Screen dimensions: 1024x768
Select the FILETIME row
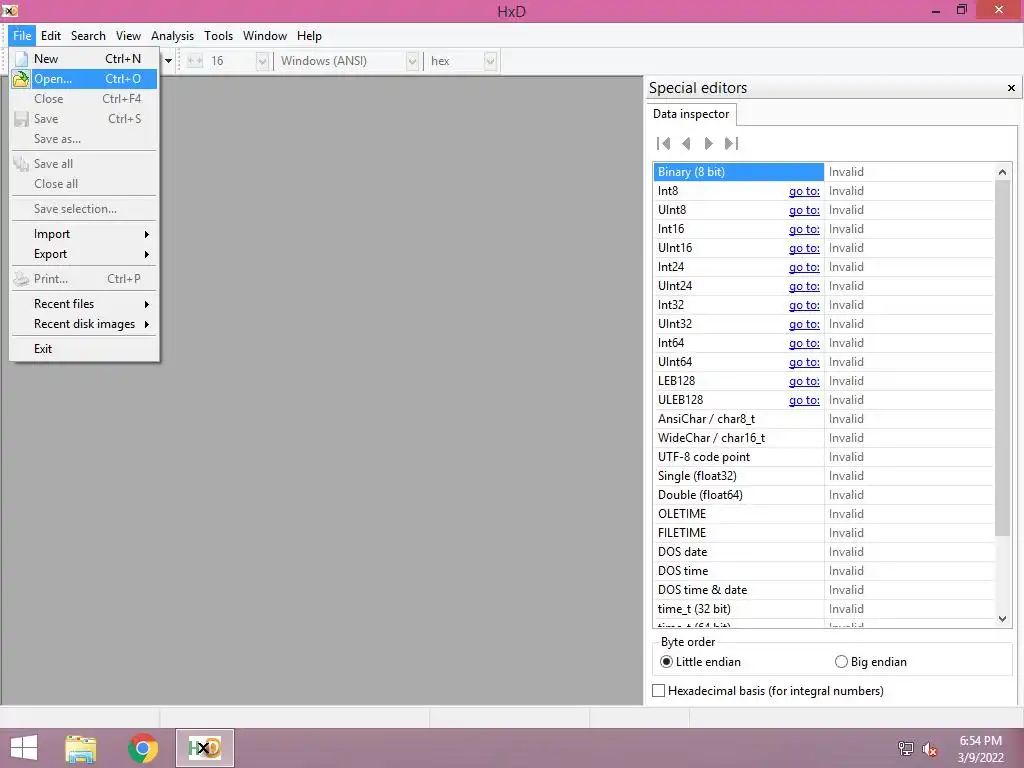[823, 533]
